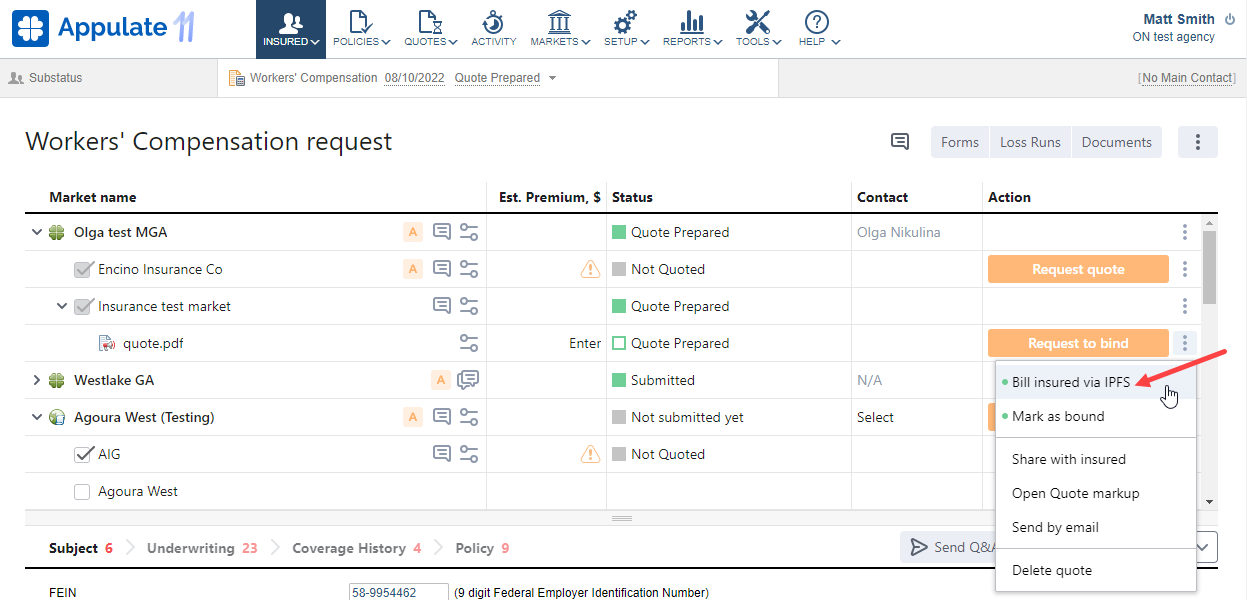Click the Loss Runs button
Image resolution: width=1247 pixels, height=600 pixels.
1030,142
